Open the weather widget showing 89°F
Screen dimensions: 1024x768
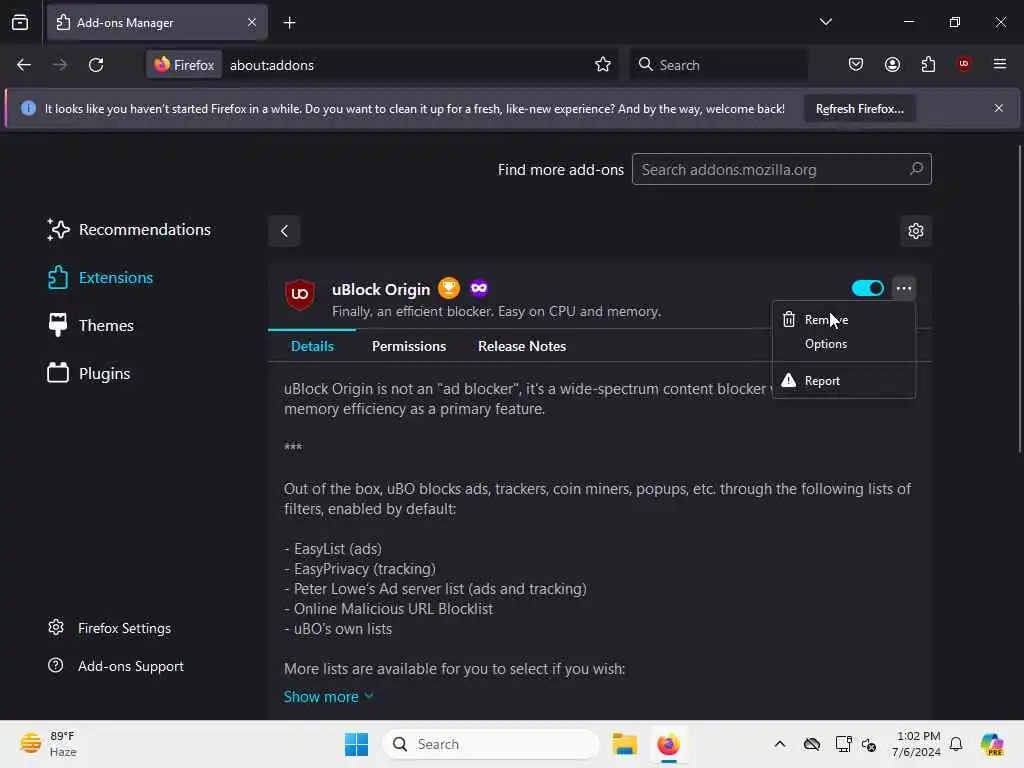pos(49,744)
